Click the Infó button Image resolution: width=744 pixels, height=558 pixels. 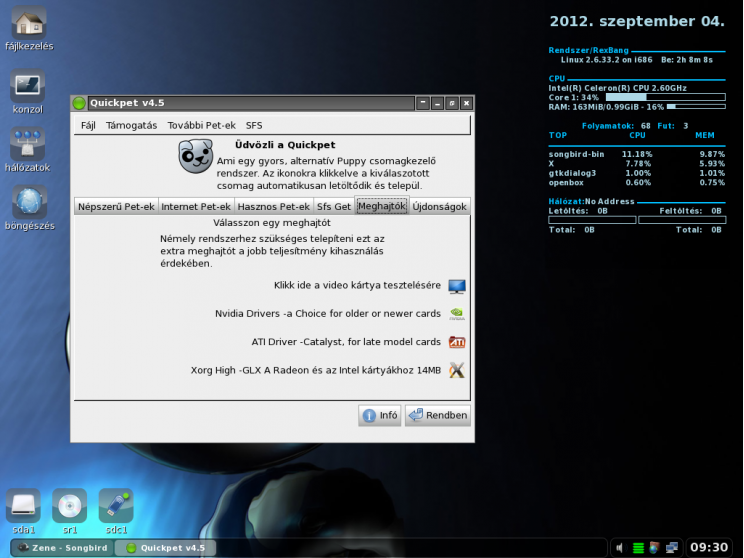click(380, 415)
